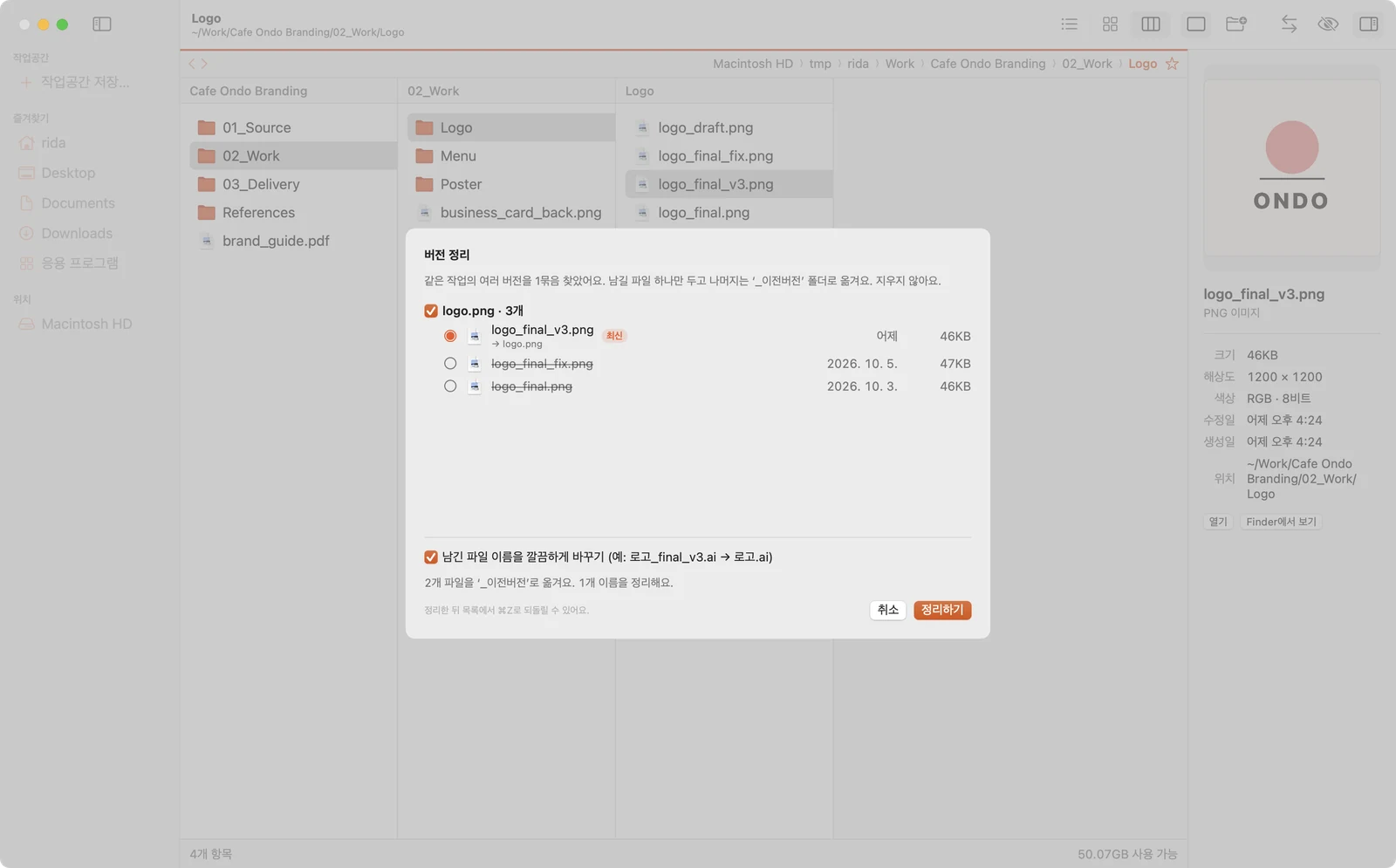Select logo_final_fix.png in Logo column
1396x868 pixels.
coord(729,156)
